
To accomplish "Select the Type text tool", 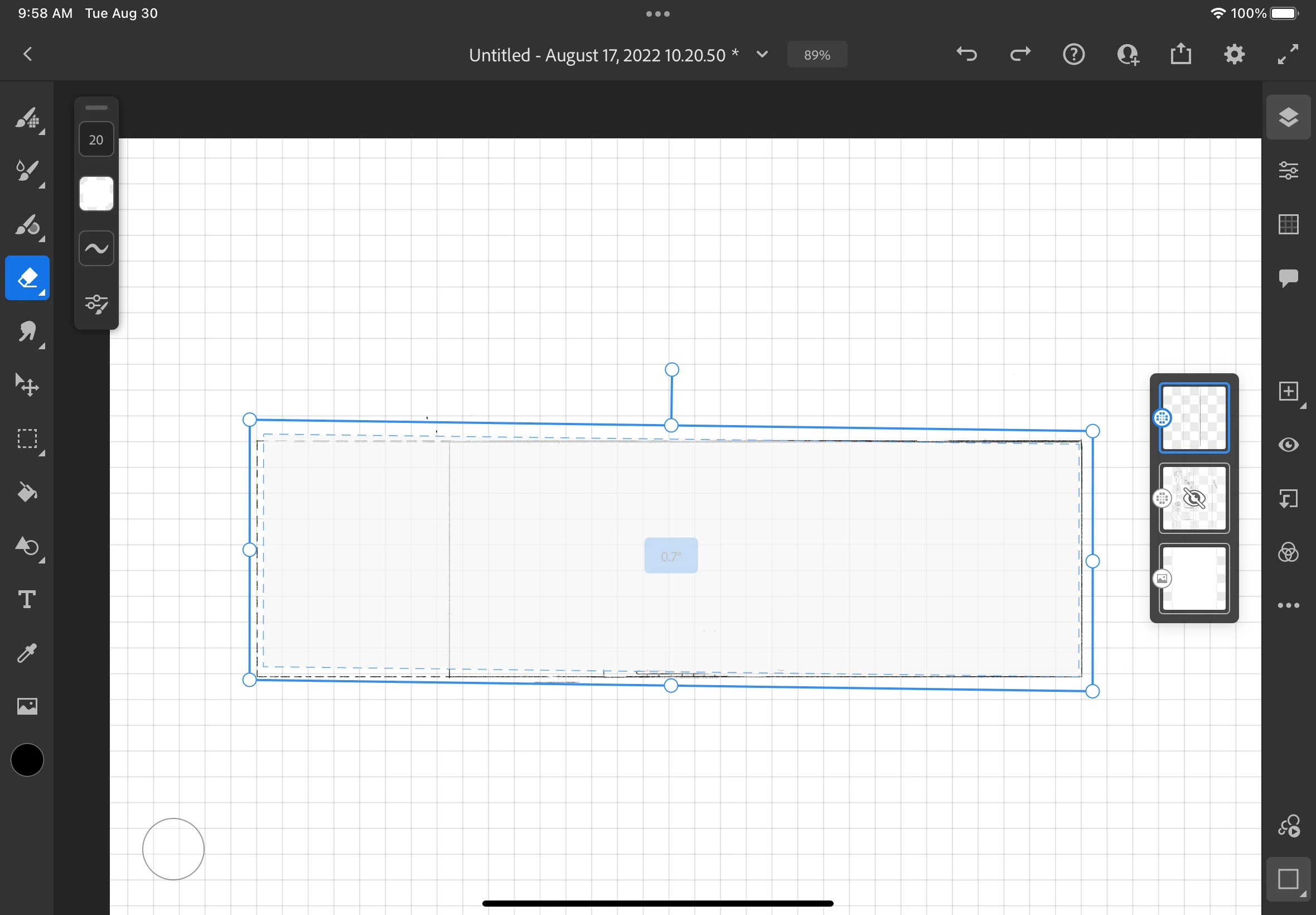I will click(27, 600).
